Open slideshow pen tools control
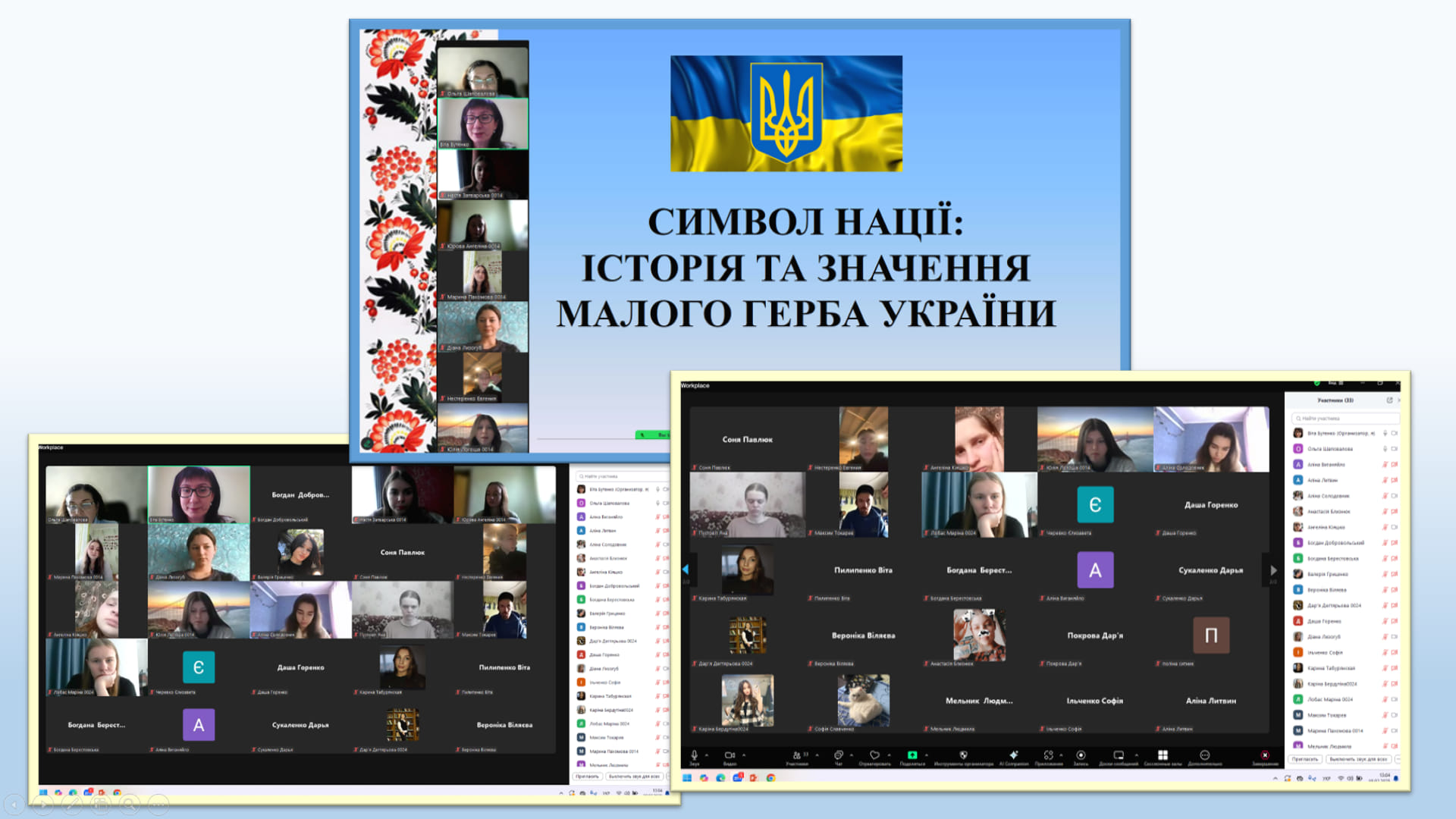1456x819 pixels. coord(72,805)
